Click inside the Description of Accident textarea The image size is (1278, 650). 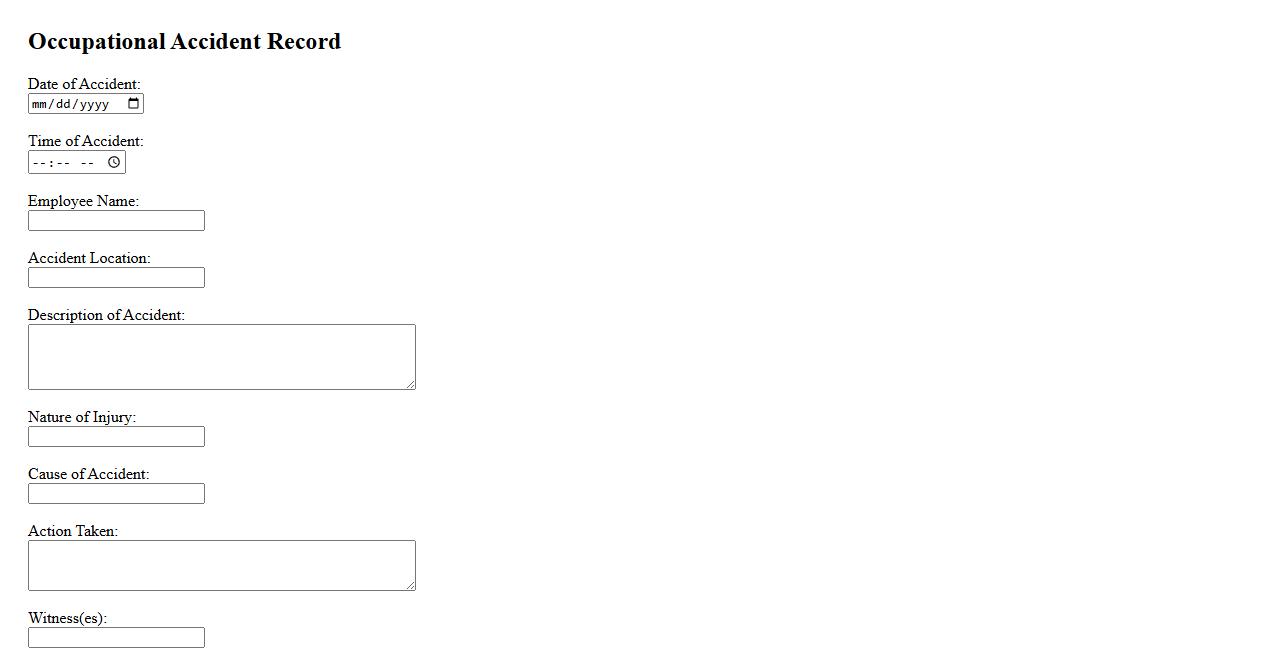(x=221, y=357)
